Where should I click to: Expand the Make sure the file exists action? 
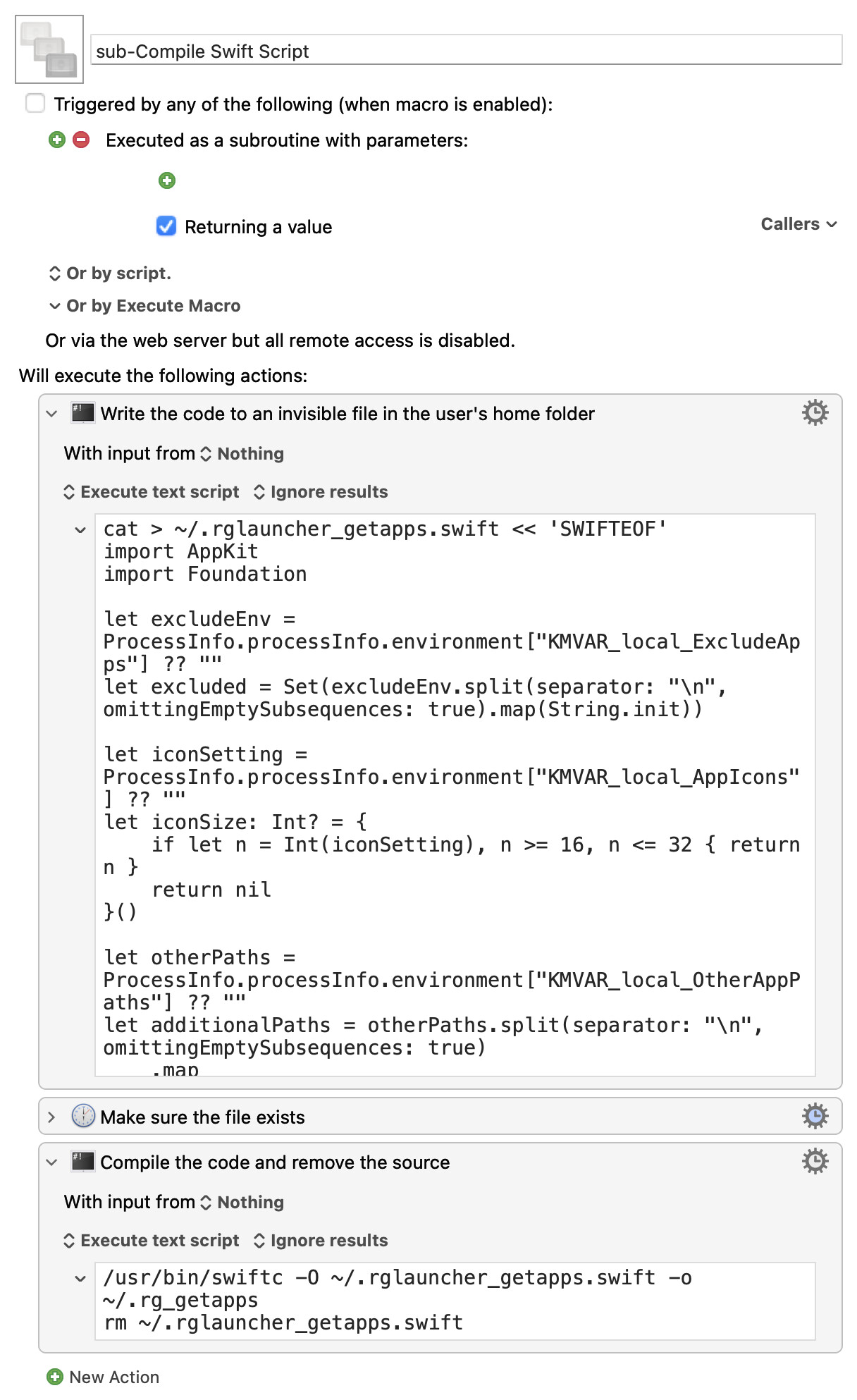(51, 1117)
